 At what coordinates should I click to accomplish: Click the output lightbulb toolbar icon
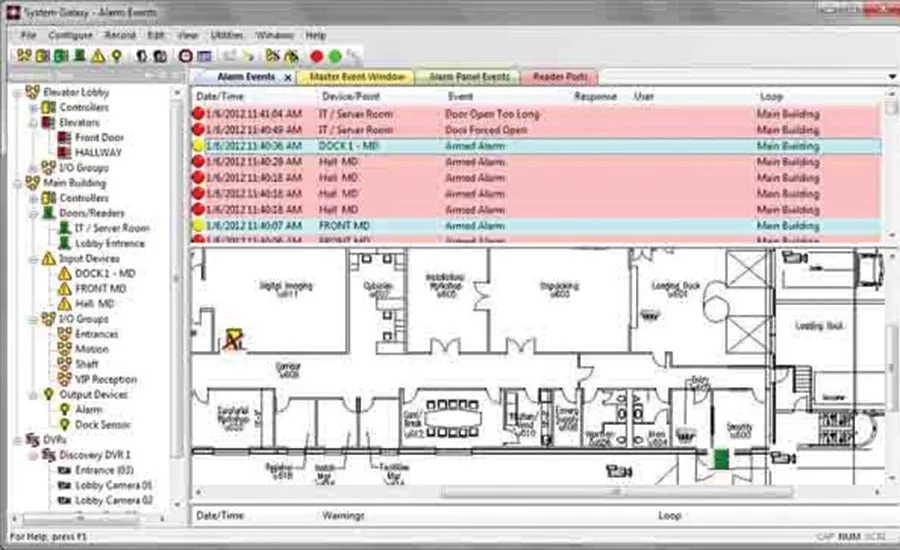coord(117,56)
